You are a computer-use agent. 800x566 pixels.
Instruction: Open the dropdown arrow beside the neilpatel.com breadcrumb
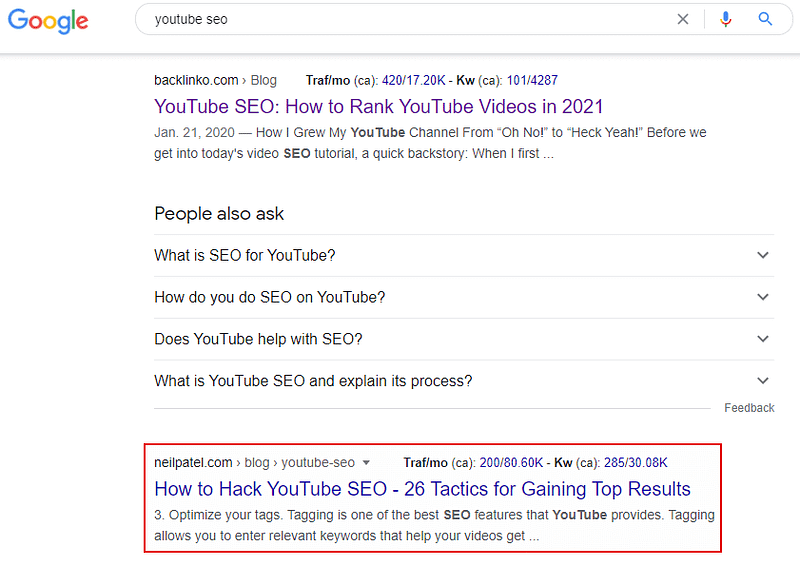[366, 463]
